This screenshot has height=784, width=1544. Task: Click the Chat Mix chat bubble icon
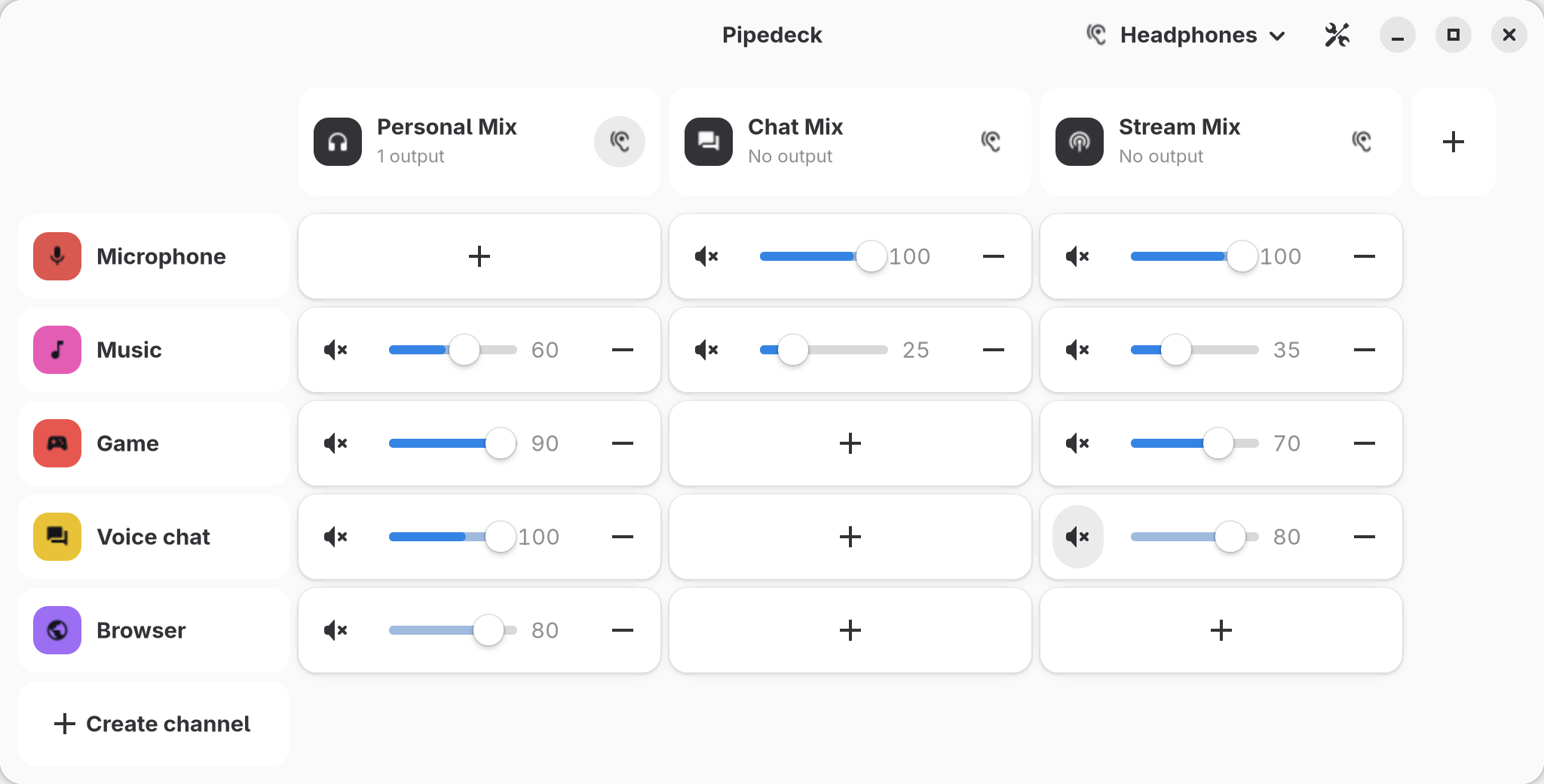click(x=709, y=142)
